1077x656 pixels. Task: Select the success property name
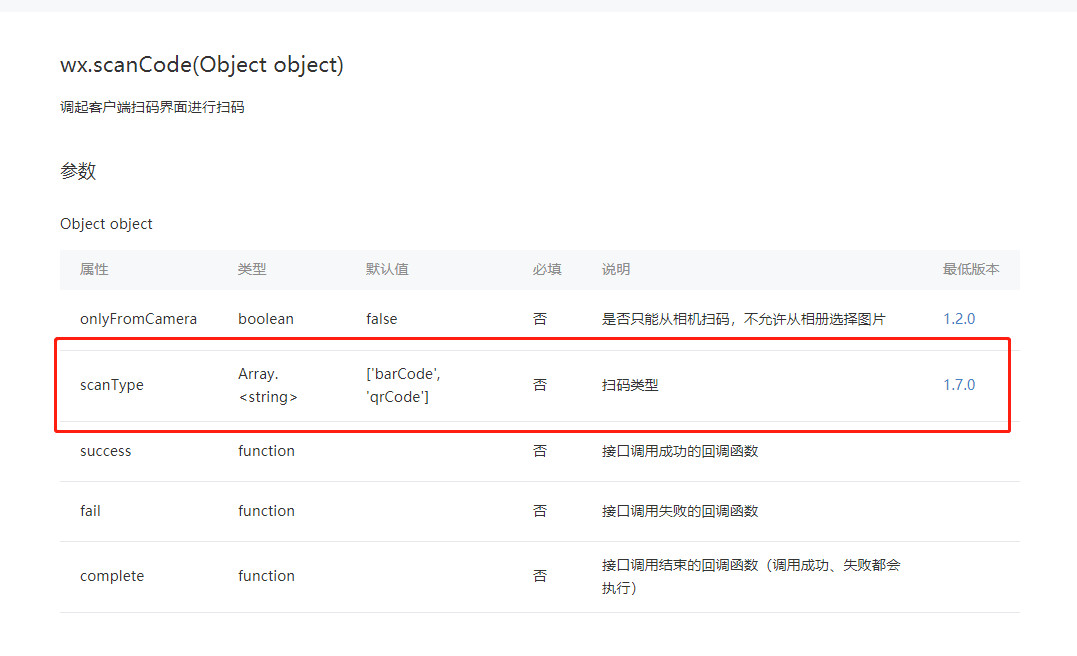pos(106,451)
